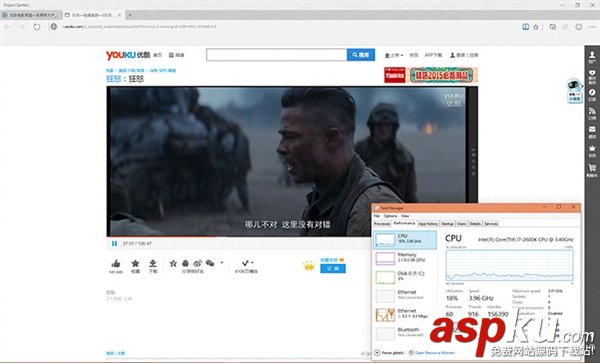Share via the WeChat bubbles icon
The height and width of the screenshot is (363, 600).
[x=210, y=263]
